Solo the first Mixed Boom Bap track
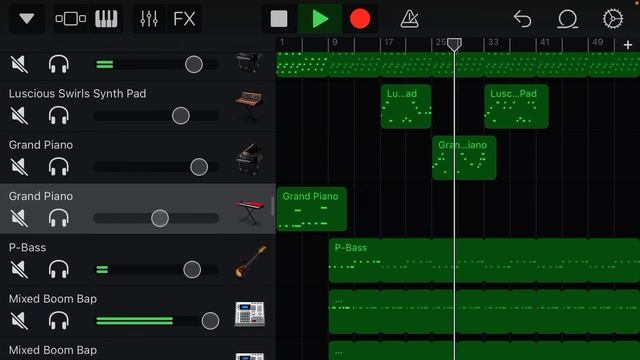640x360 pixels. (59, 321)
